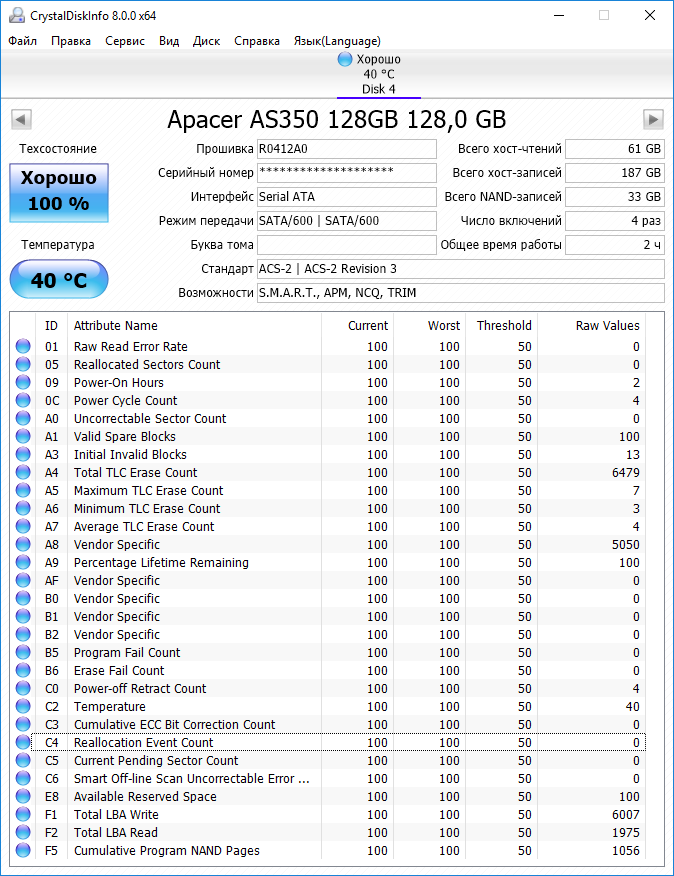The height and width of the screenshot is (876, 674).
Task: Click CrystalDiskInfo app icon in title bar
Action: (x=17, y=15)
